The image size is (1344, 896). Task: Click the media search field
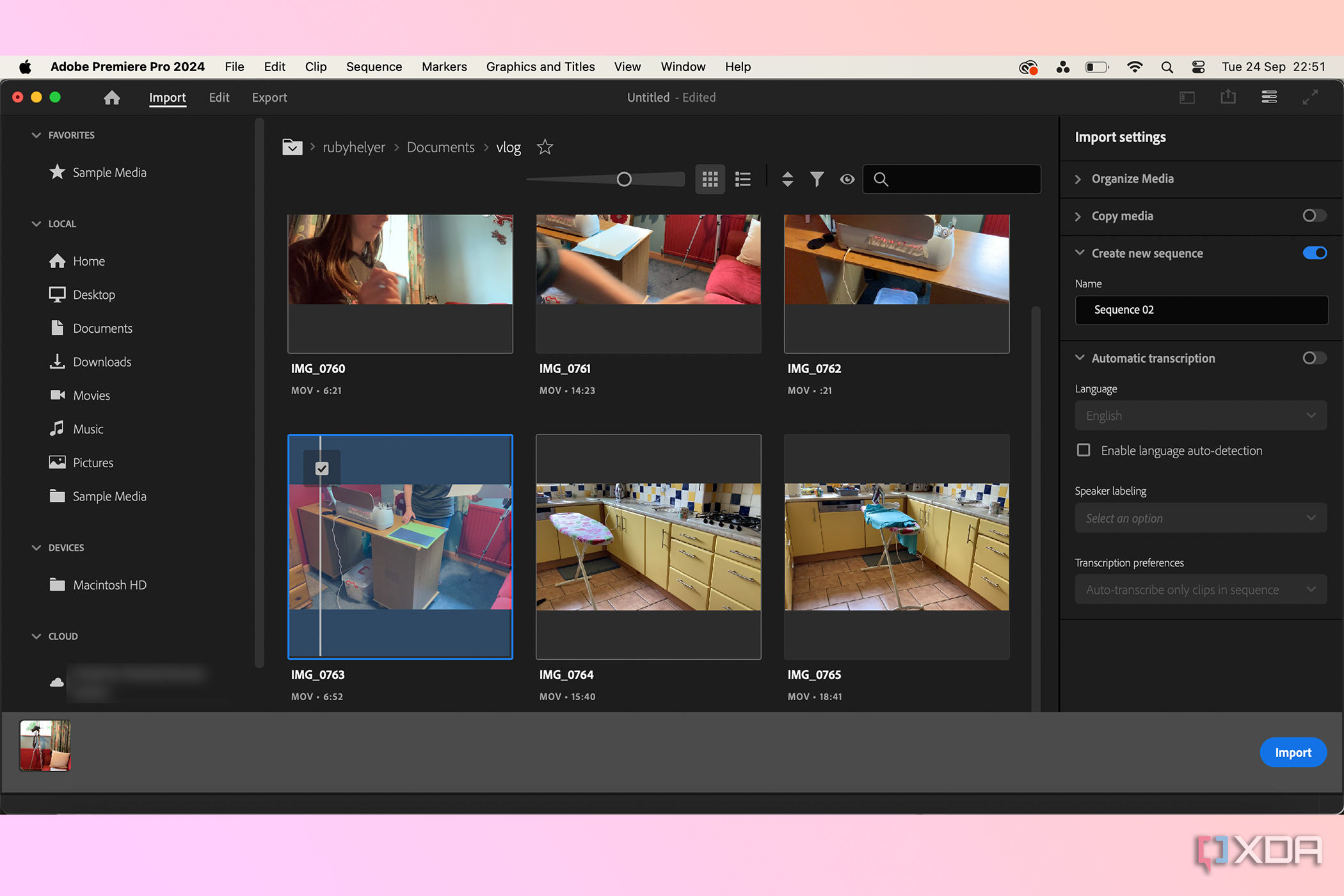tap(952, 179)
